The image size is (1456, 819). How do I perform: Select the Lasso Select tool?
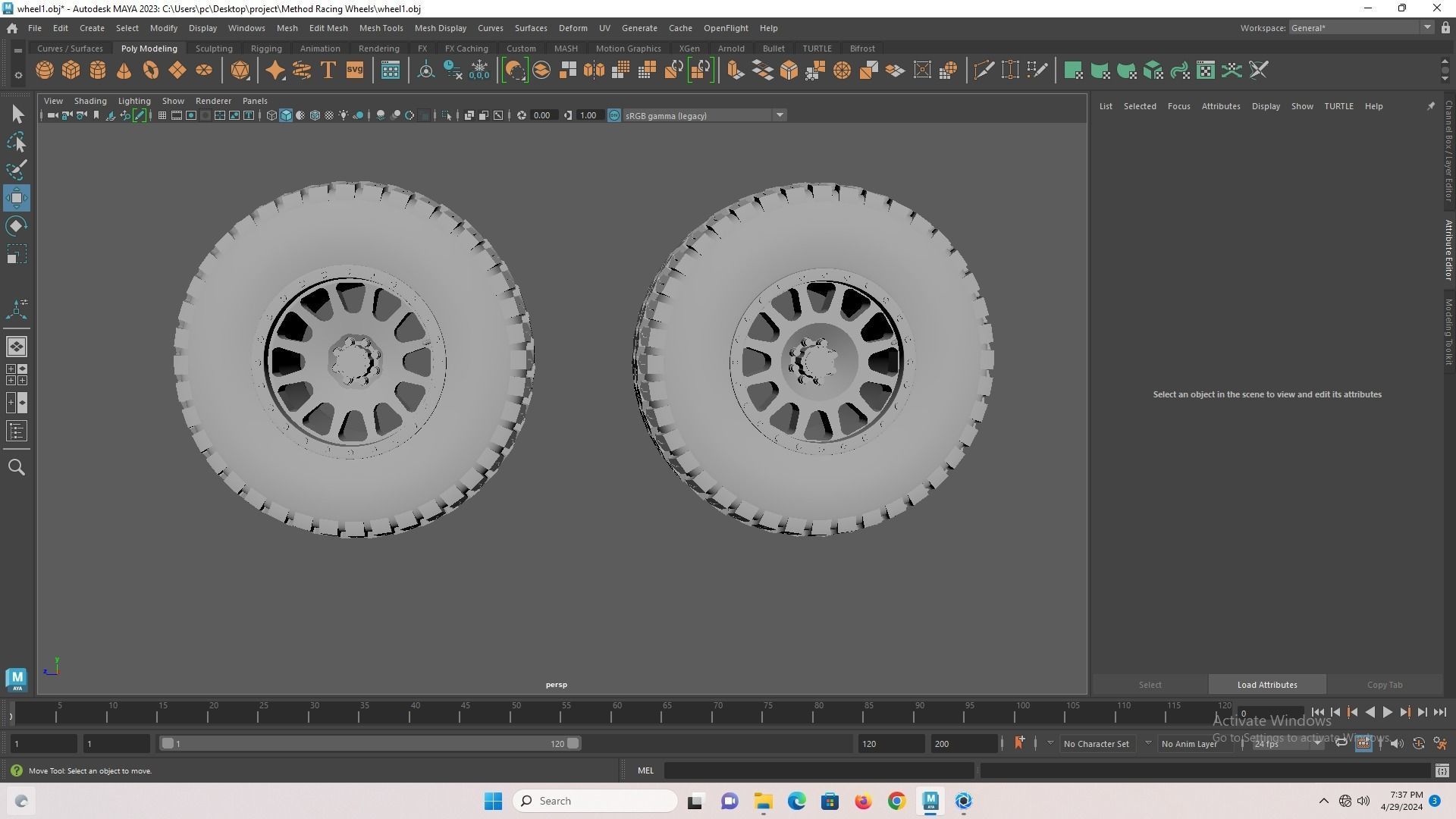(x=17, y=143)
